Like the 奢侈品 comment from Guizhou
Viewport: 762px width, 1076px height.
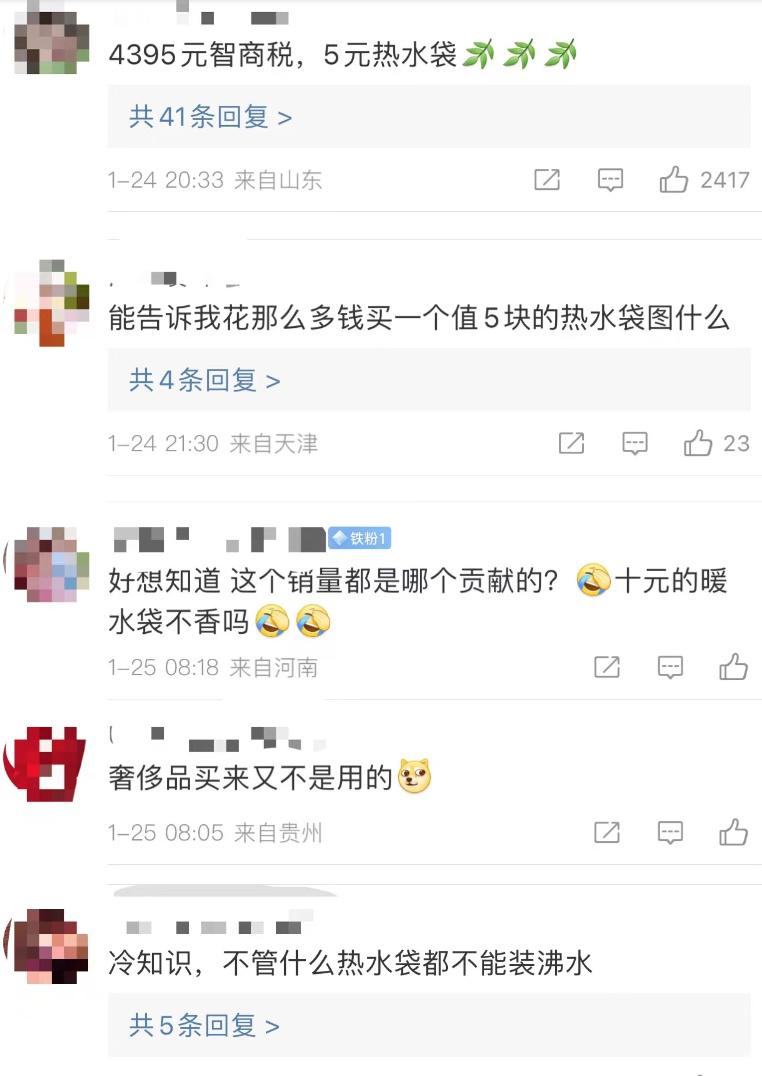pyautogui.click(x=733, y=832)
